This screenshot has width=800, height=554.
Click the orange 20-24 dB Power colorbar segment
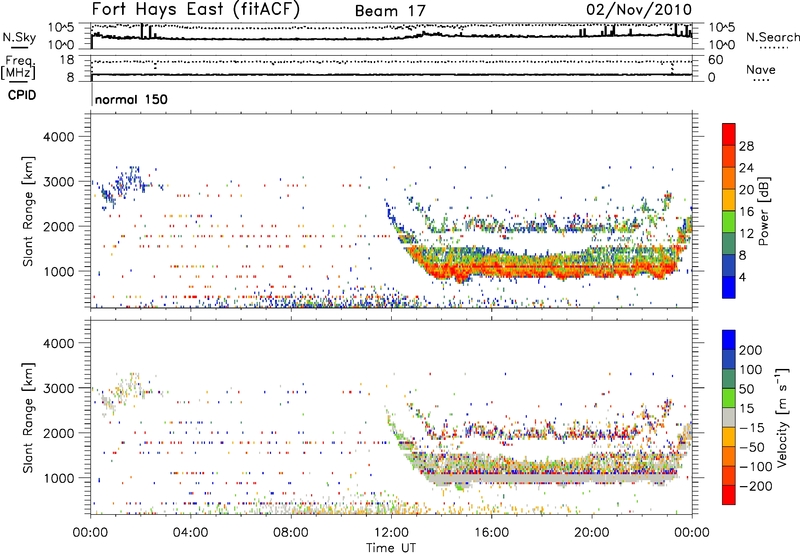[729, 178]
